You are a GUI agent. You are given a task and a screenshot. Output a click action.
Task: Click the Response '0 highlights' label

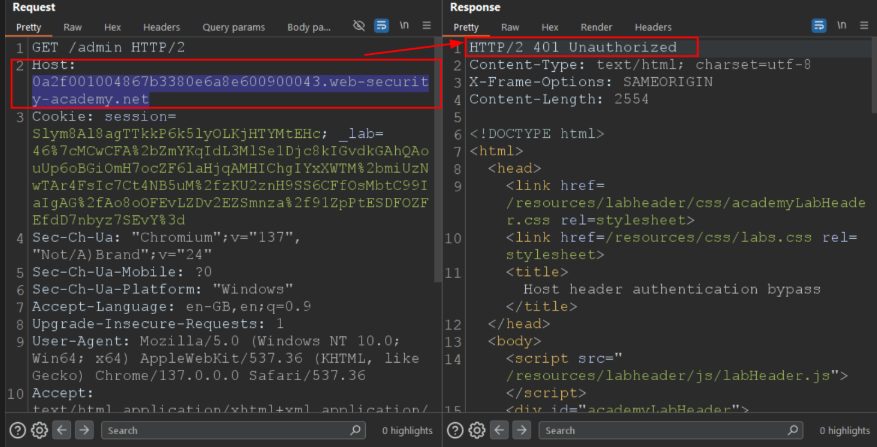845,431
